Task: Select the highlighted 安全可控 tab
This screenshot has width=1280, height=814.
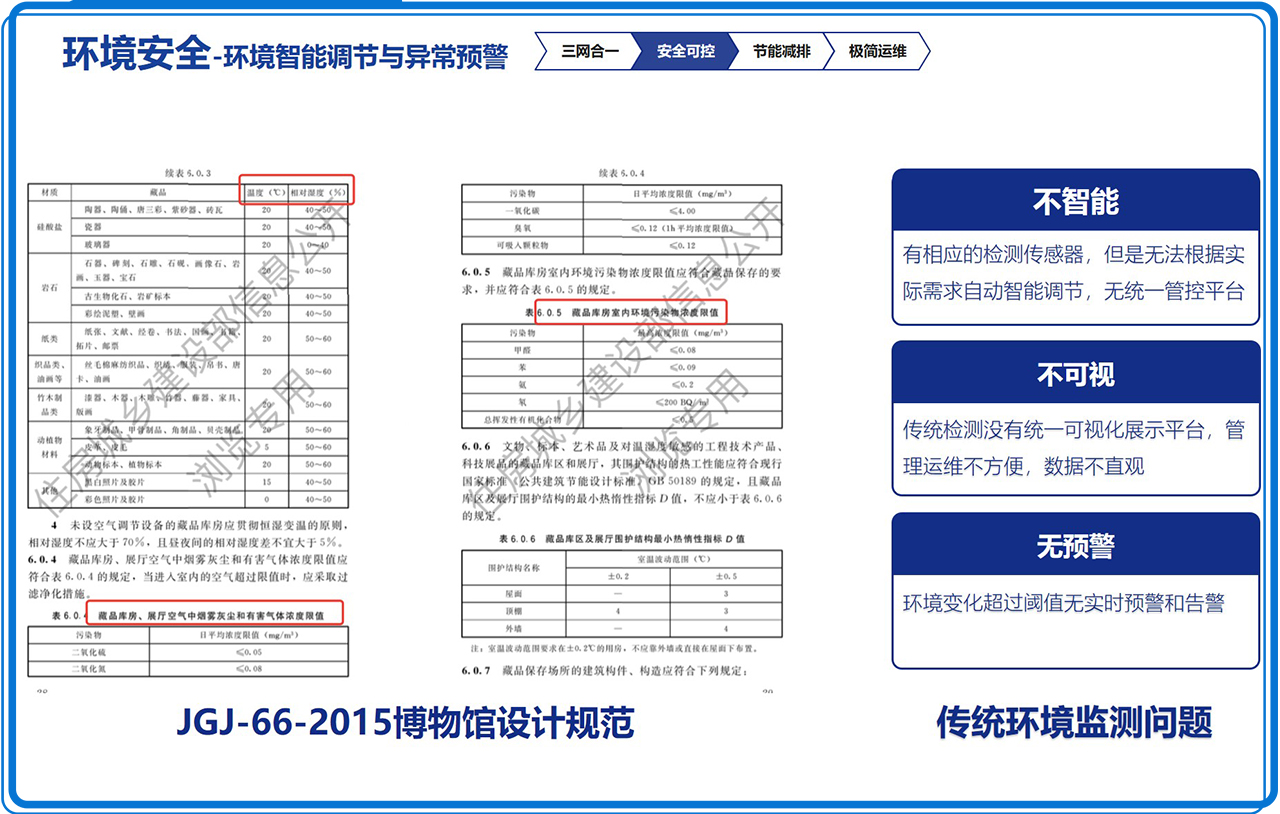Action: click(685, 51)
